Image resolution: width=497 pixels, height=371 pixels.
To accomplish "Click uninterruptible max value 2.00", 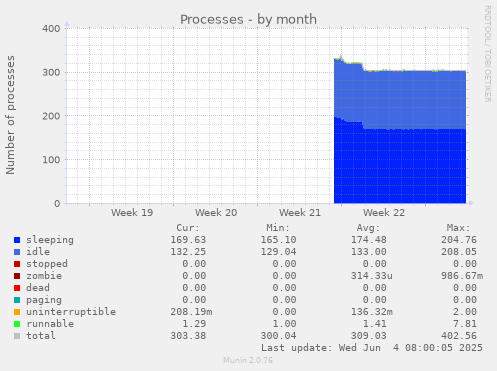I will [x=465, y=312].
